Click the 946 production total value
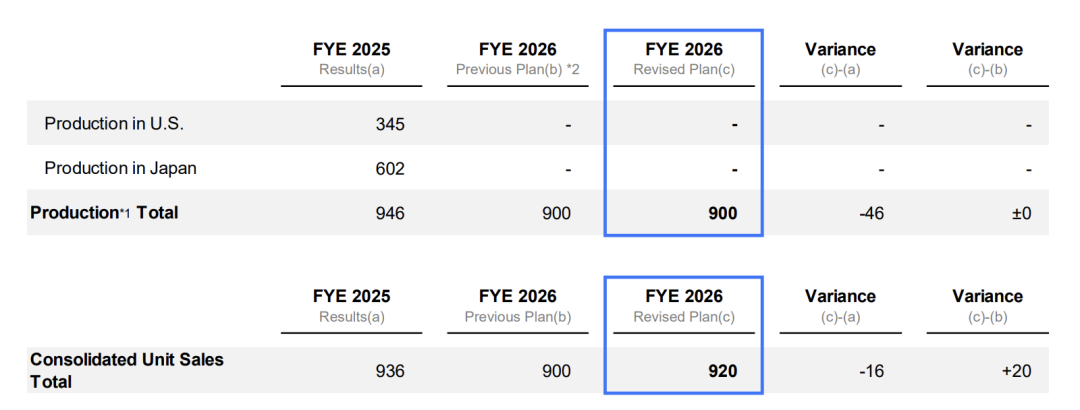 point(390,213)
